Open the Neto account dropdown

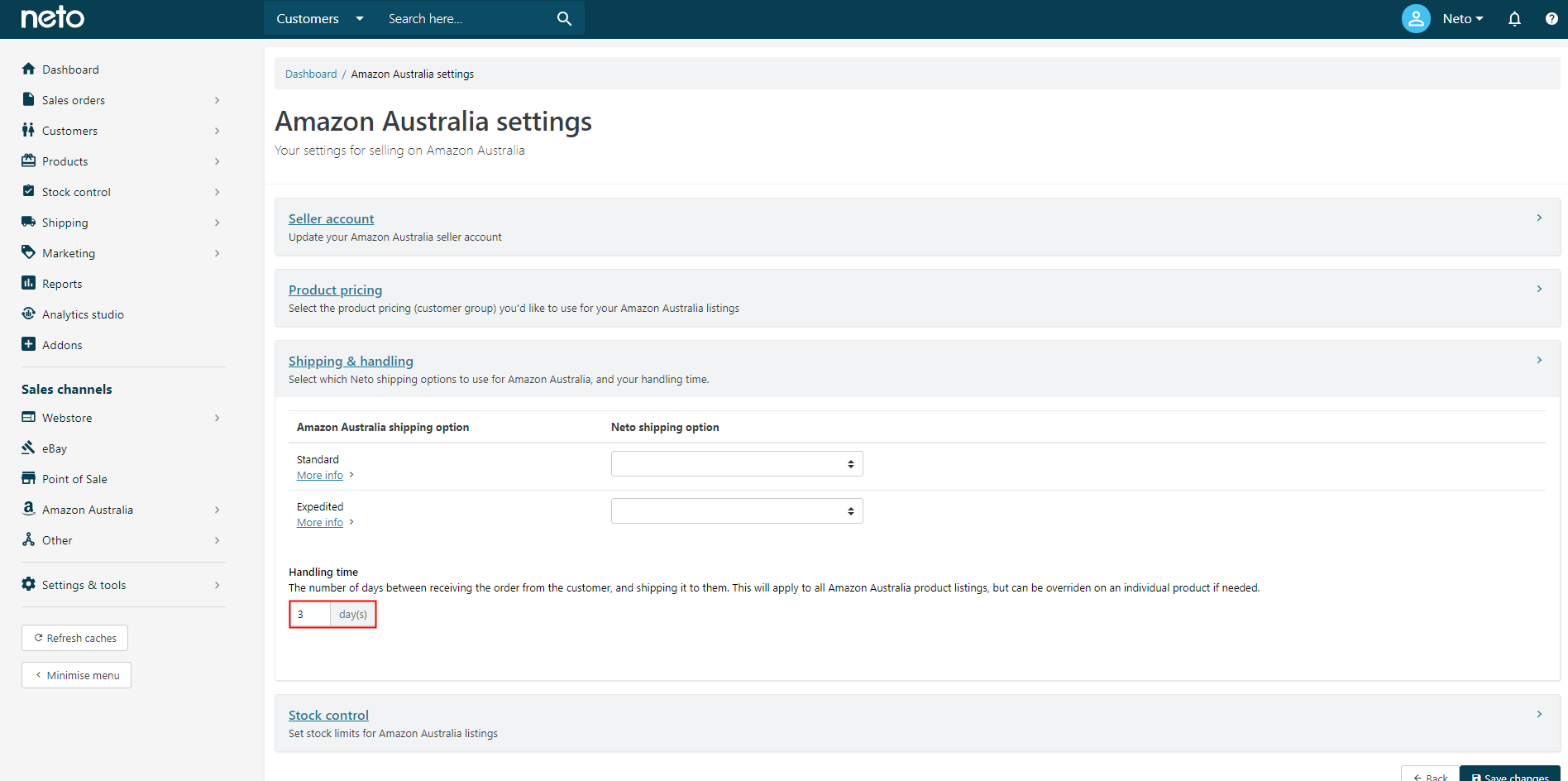pyautogui.click(x=1463, y=19)
